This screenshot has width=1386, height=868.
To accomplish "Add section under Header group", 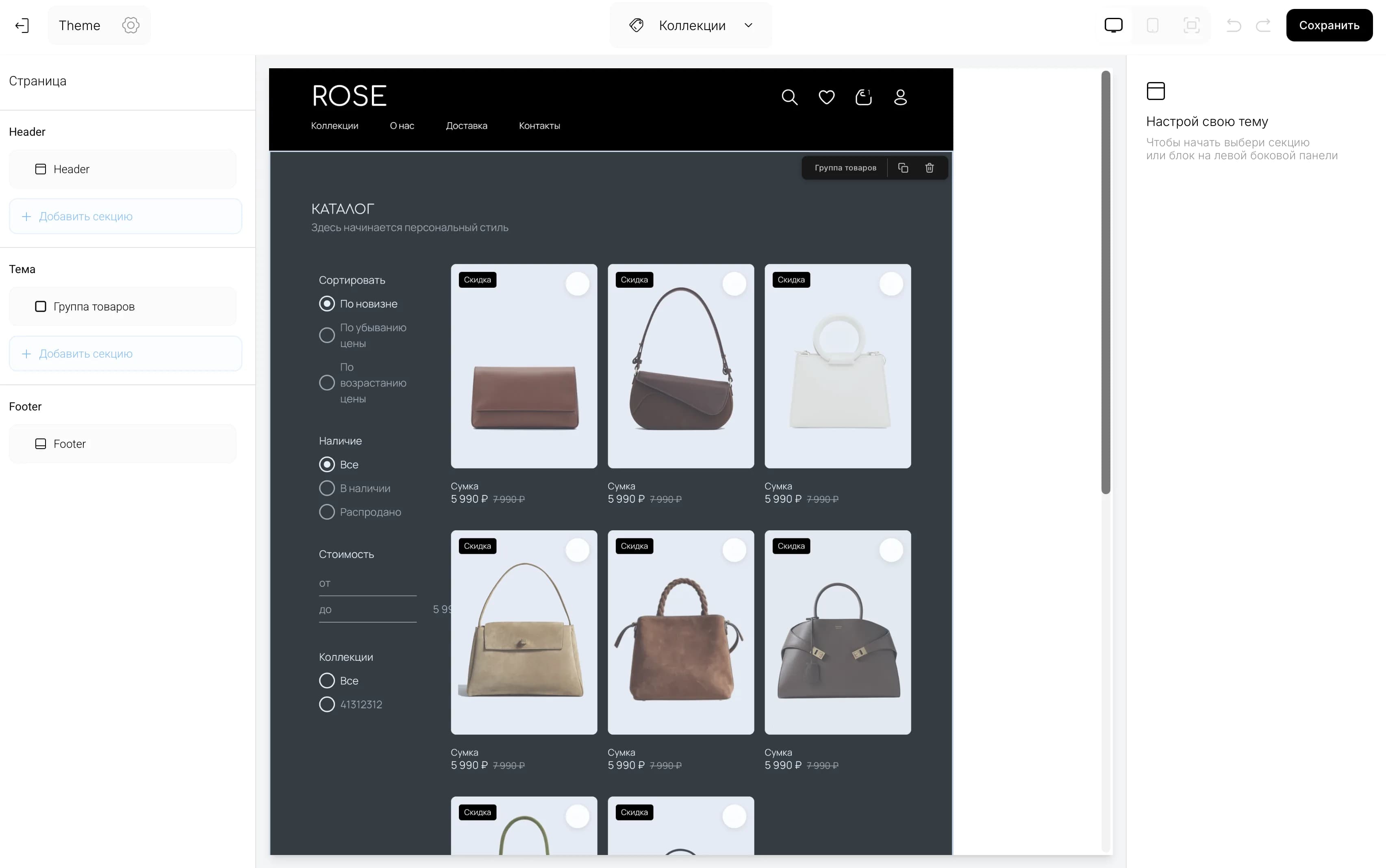I will click(125, 217).
